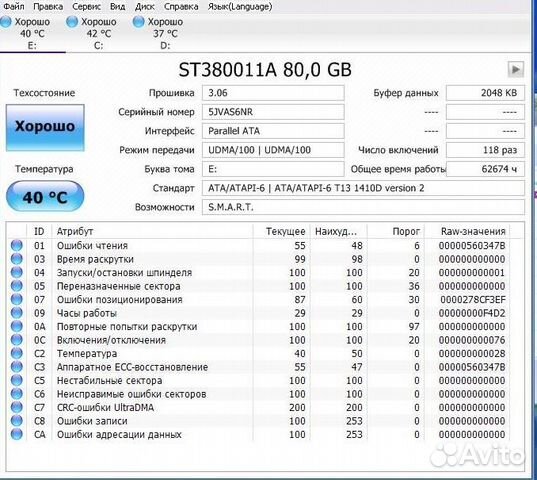
Task: Select drive E: tab at 40 °C
Action: 32,33
